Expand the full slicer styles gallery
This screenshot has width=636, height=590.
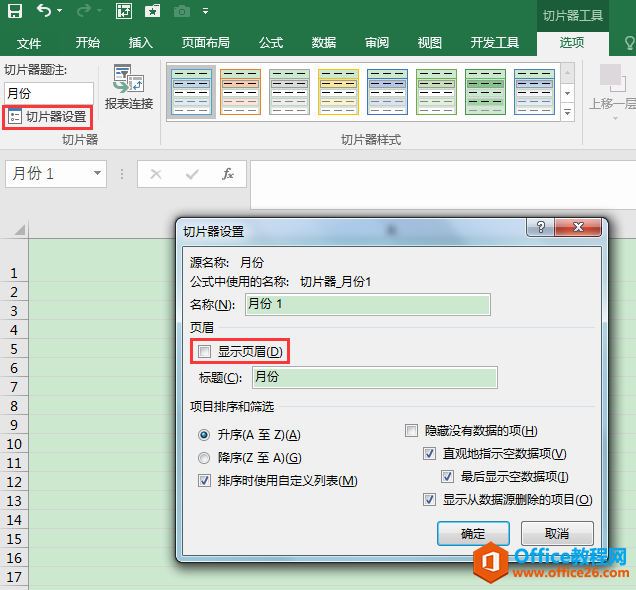(x=568, y=112)
